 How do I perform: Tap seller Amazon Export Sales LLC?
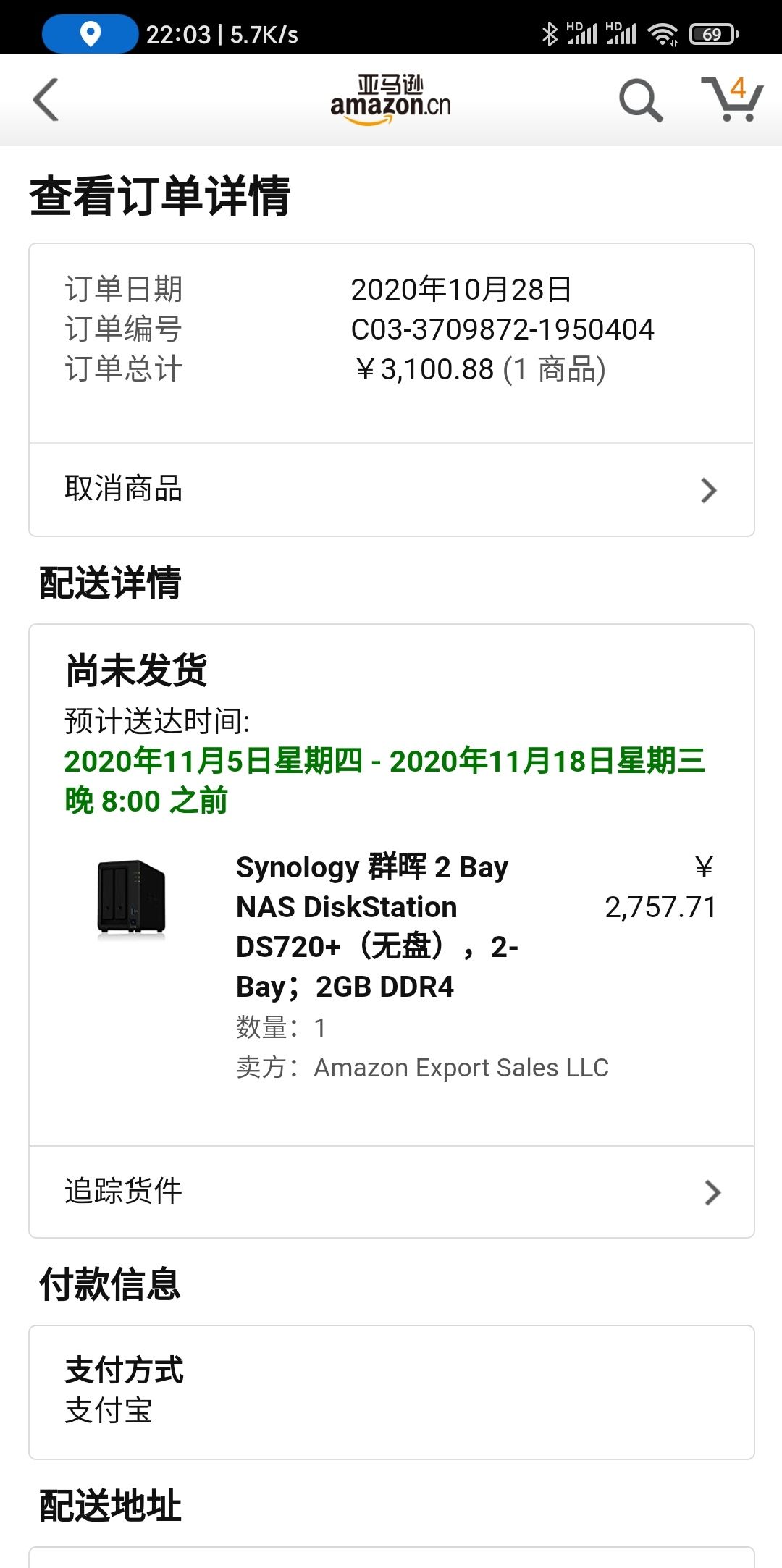pyautogui.click(x=461, y=1068)
